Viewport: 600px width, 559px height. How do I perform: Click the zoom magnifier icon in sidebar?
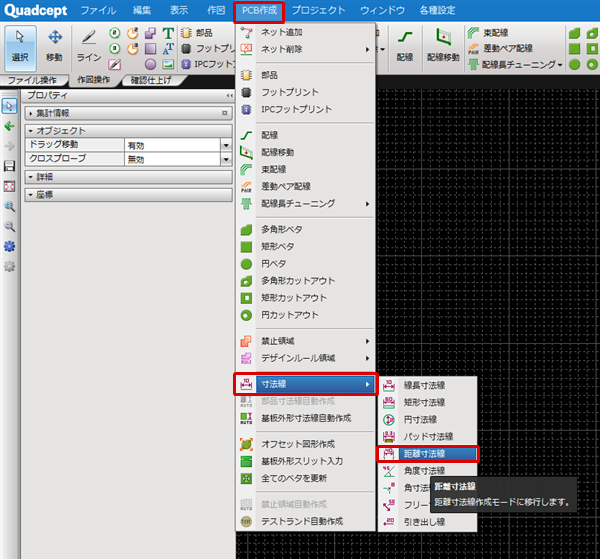pyautogui.click(x=9, y=207)
